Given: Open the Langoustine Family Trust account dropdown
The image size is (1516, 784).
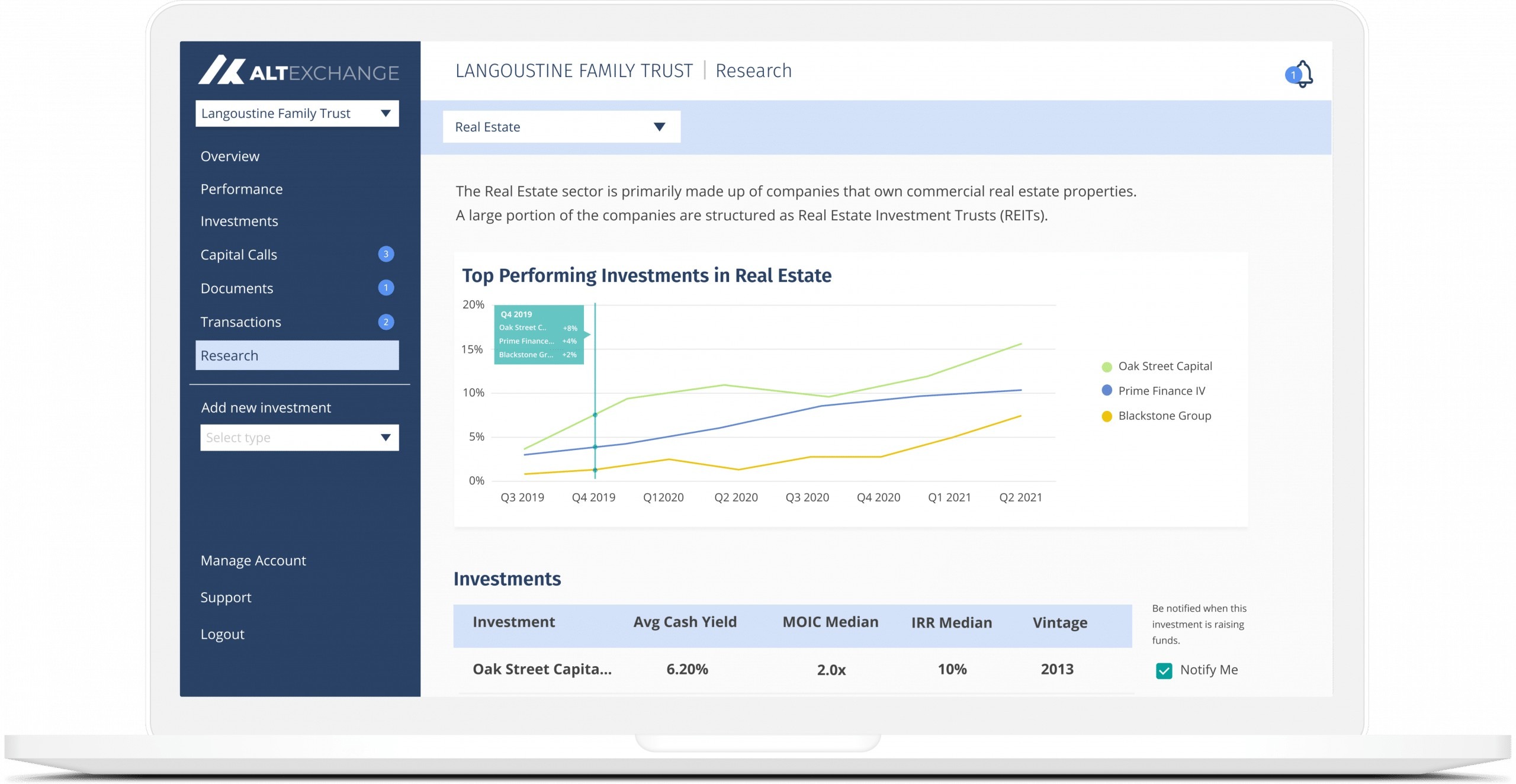Looking at the screenshot, I should (297, 113).
